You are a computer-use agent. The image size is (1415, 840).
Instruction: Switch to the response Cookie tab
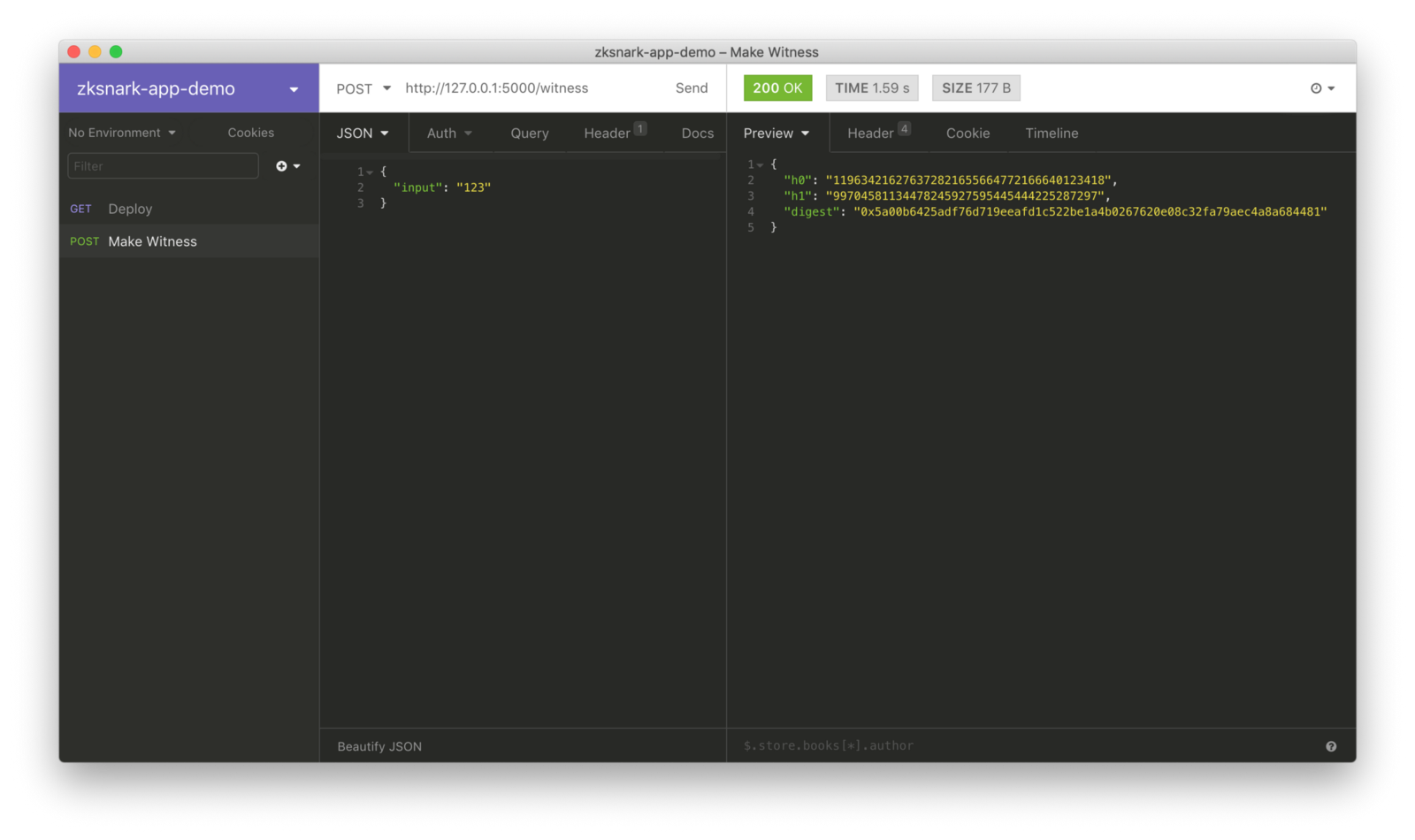click(x=968, y=134)
